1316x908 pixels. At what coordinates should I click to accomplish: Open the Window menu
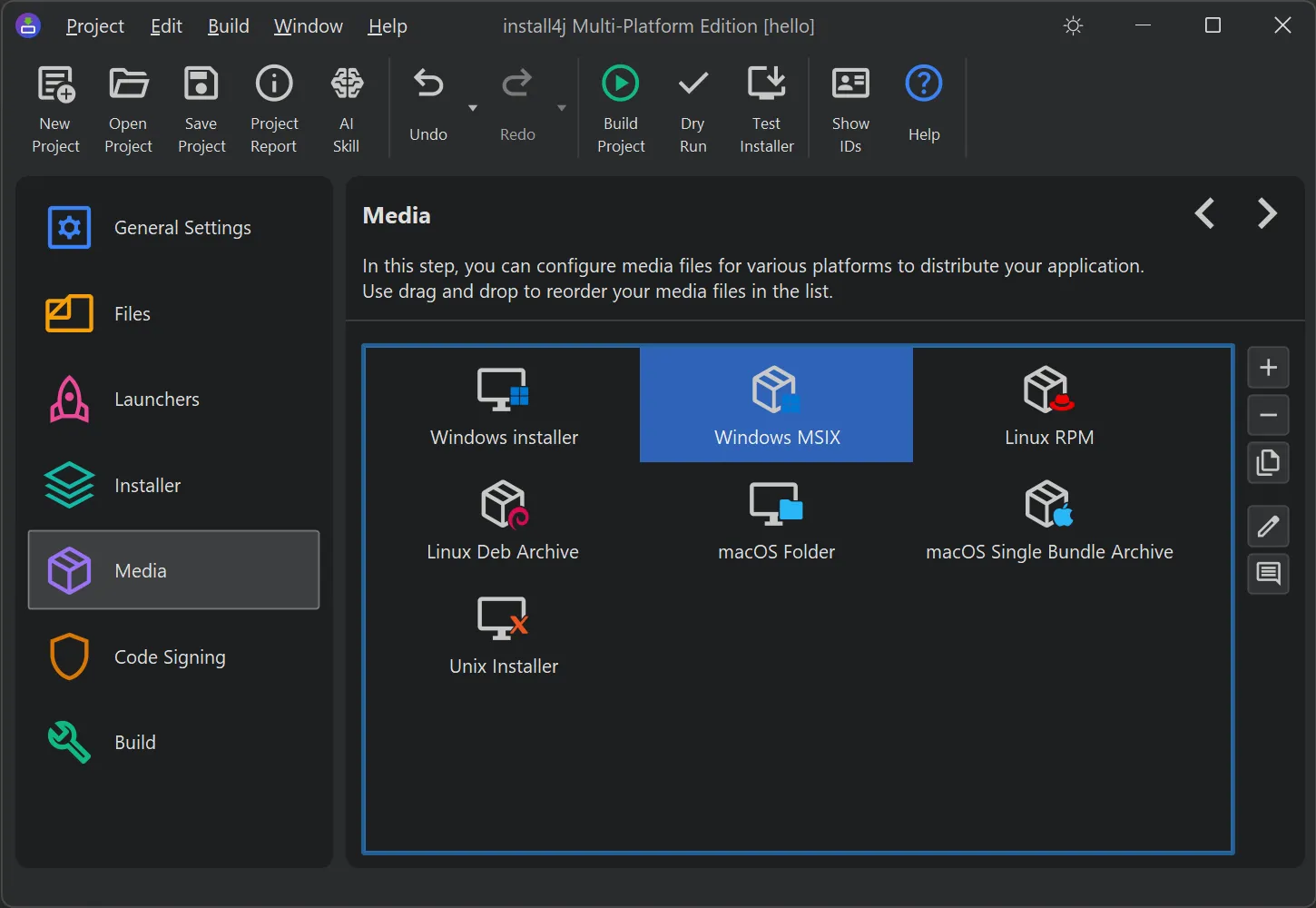click(x=309, y=26)
